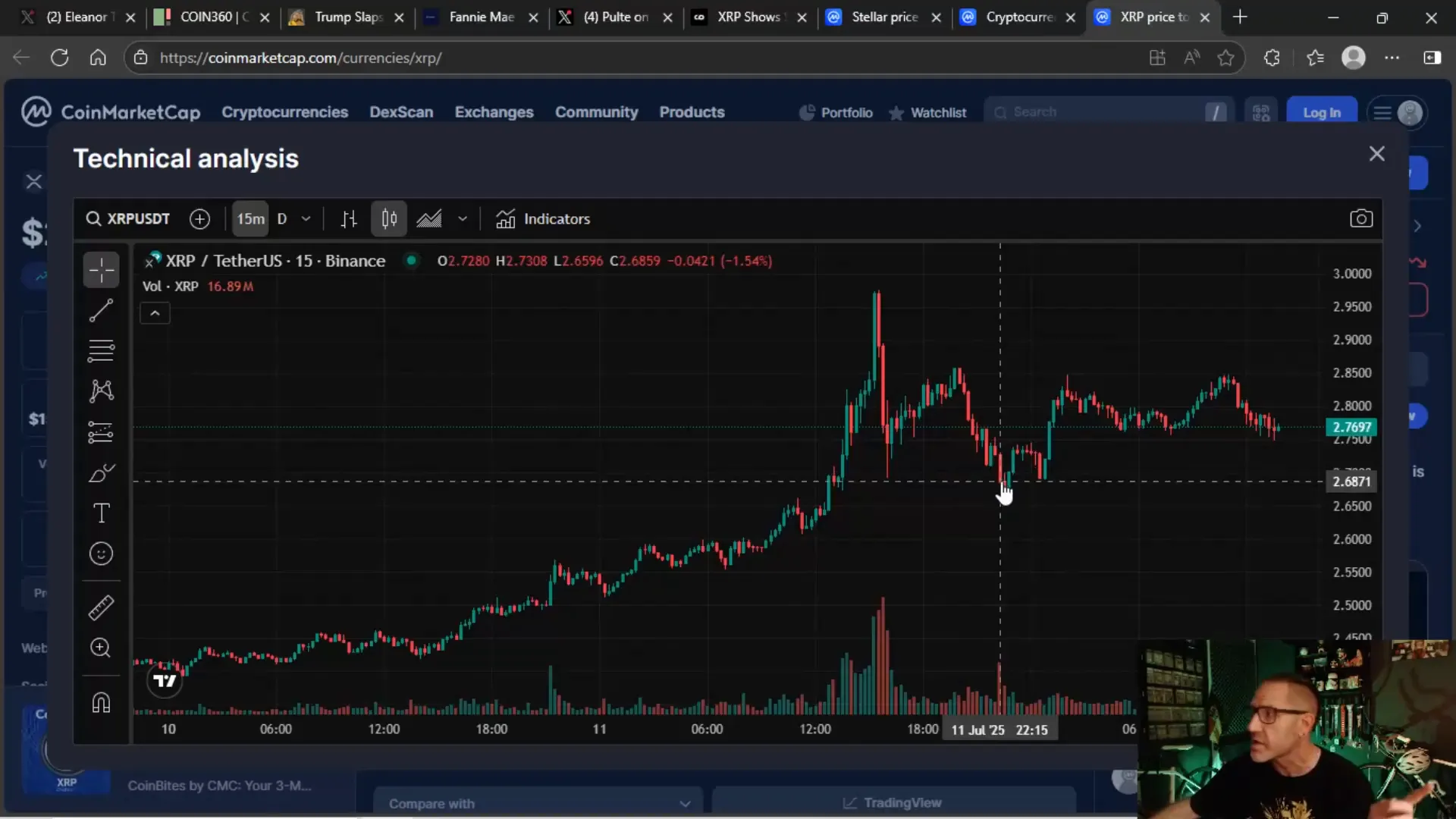Close the Cryptocurrencies browser tab

click(x=1070, y=17)
